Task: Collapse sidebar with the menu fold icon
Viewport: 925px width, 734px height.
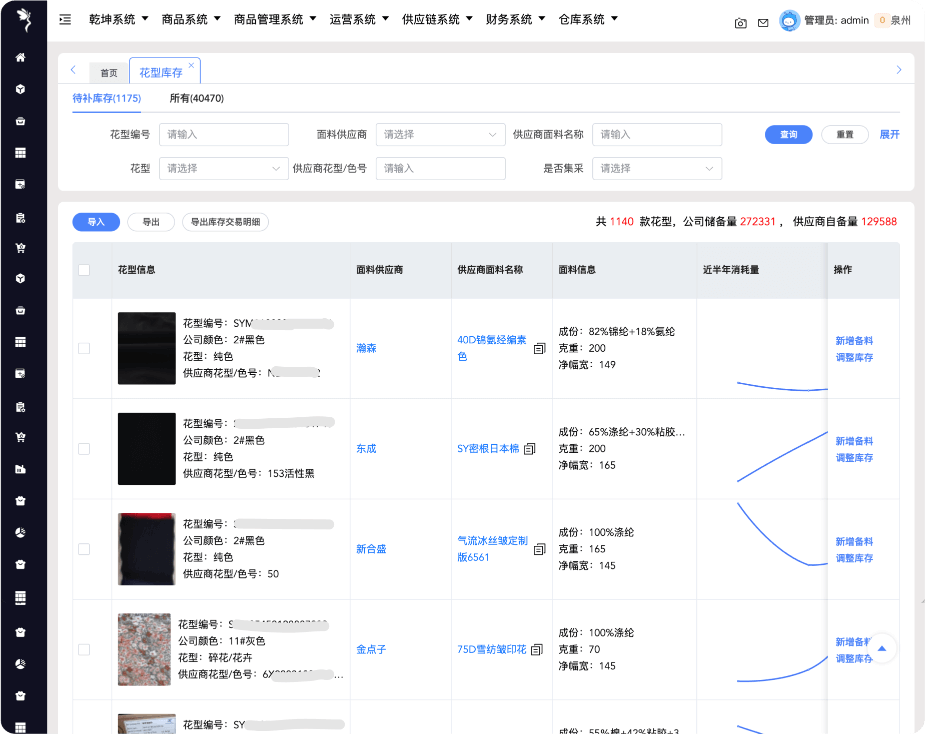Action: (66, 19)
